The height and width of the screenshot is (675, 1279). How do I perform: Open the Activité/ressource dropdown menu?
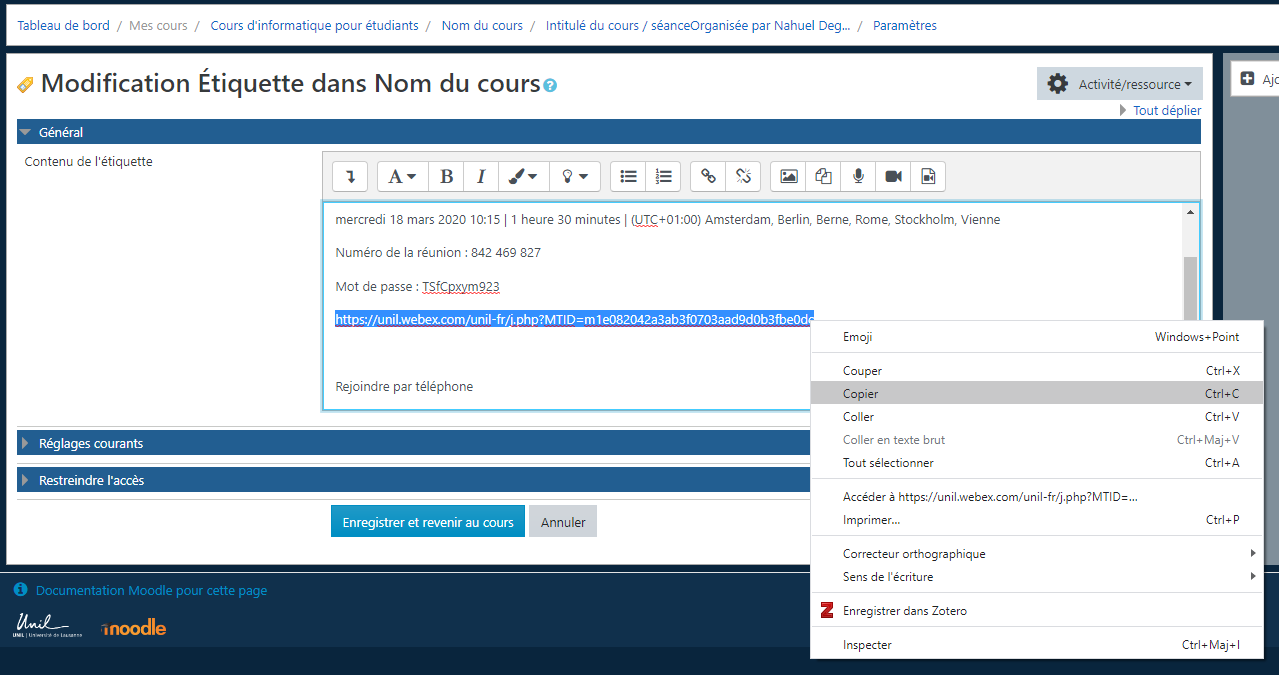point(1120,84)
